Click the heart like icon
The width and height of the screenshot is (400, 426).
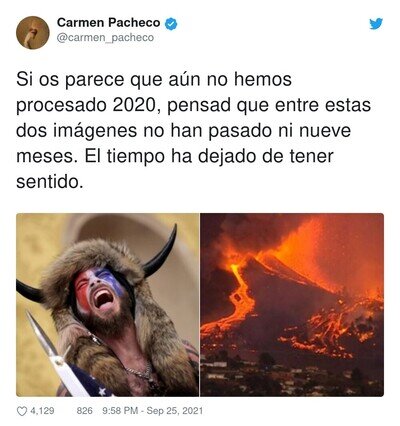point(22,411)
